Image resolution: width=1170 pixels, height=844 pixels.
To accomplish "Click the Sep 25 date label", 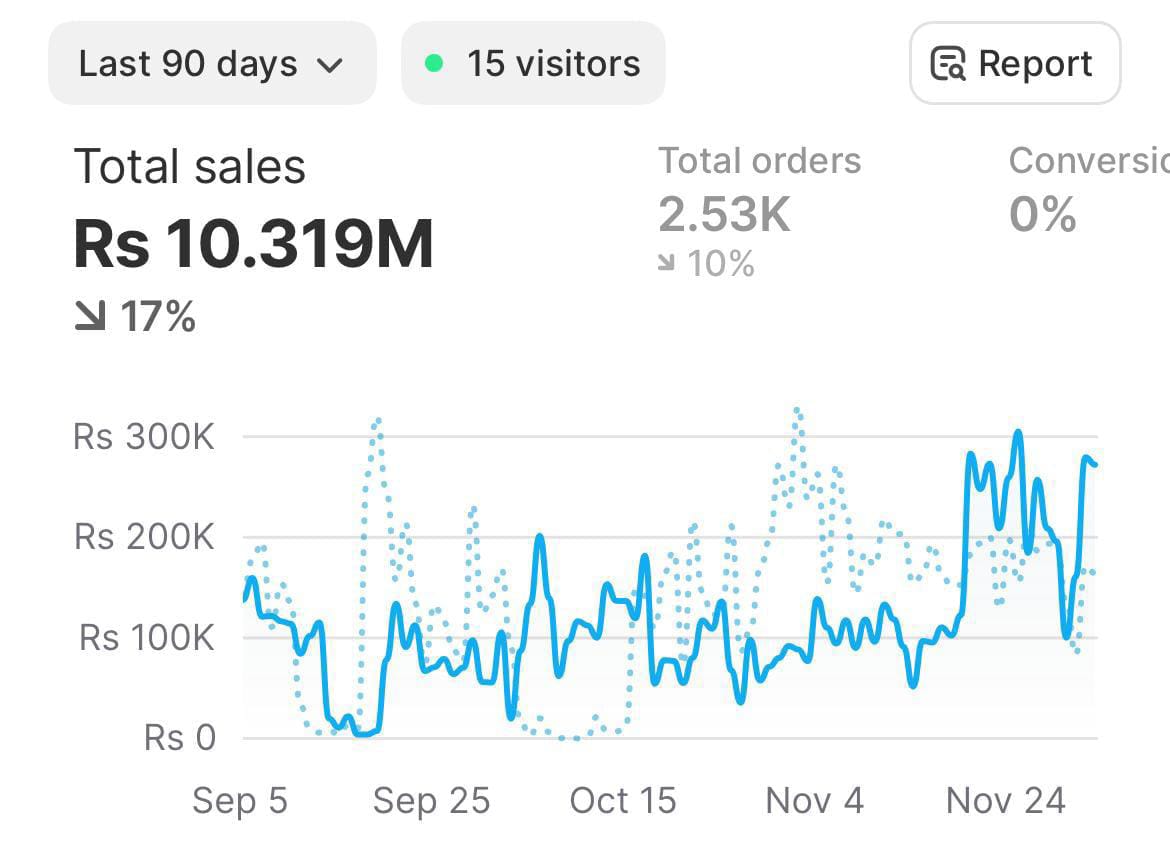I will coord(431,800).
